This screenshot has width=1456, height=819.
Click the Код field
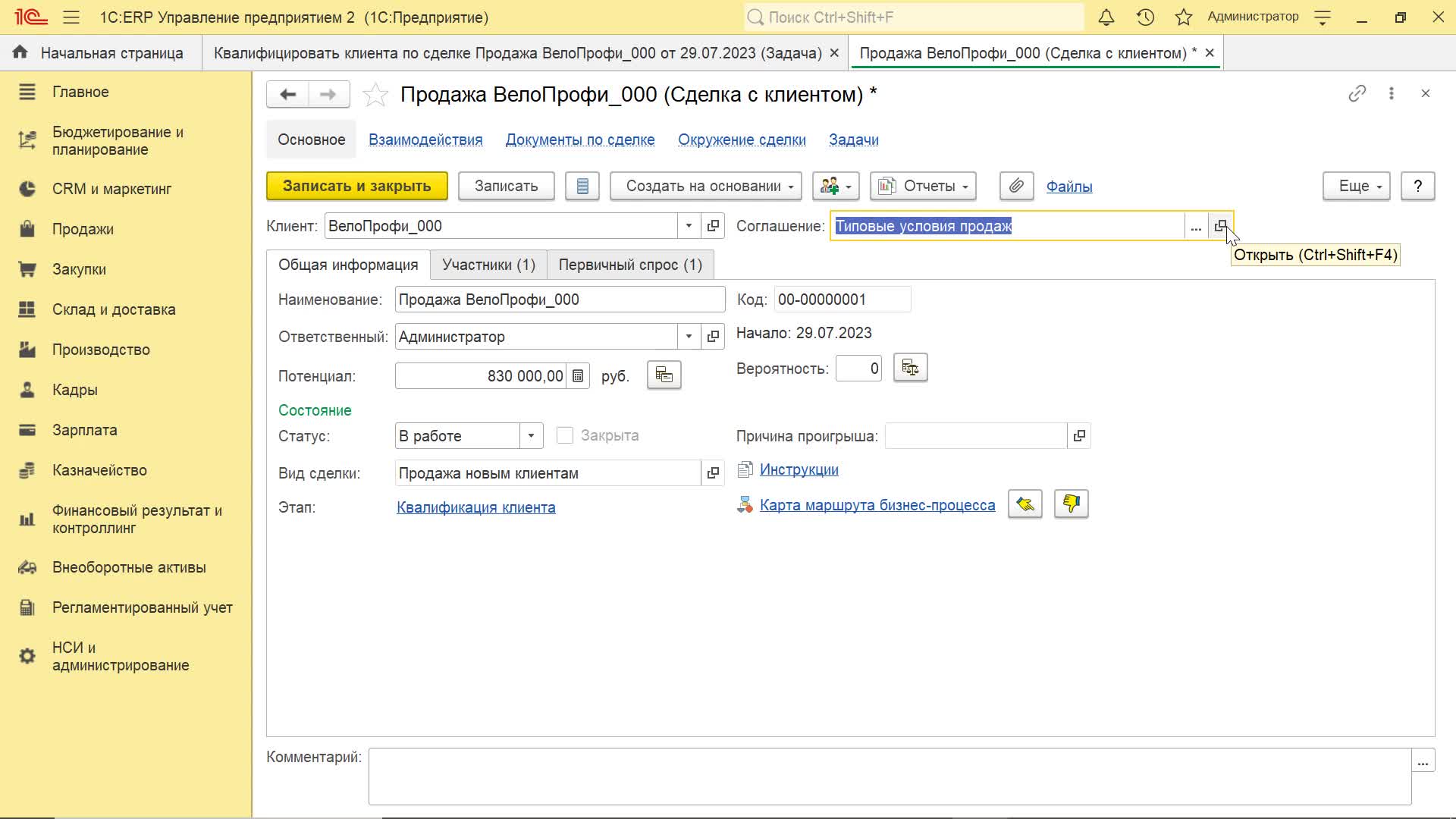(843, 300)
